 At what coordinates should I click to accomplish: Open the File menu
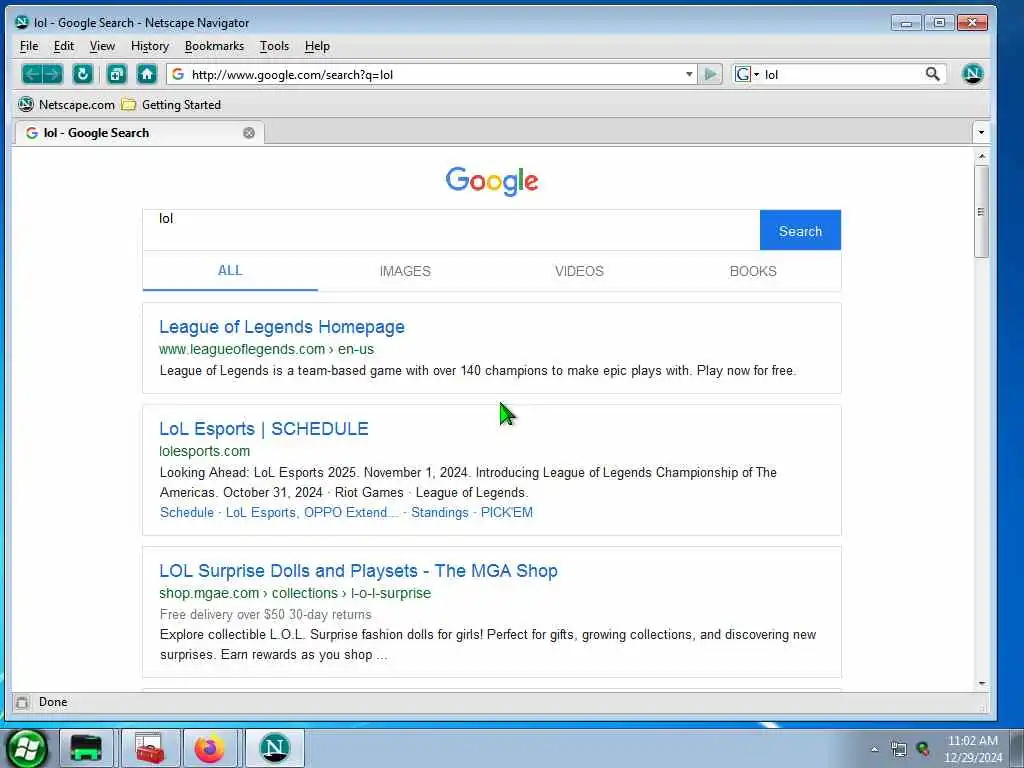point(29,46)
